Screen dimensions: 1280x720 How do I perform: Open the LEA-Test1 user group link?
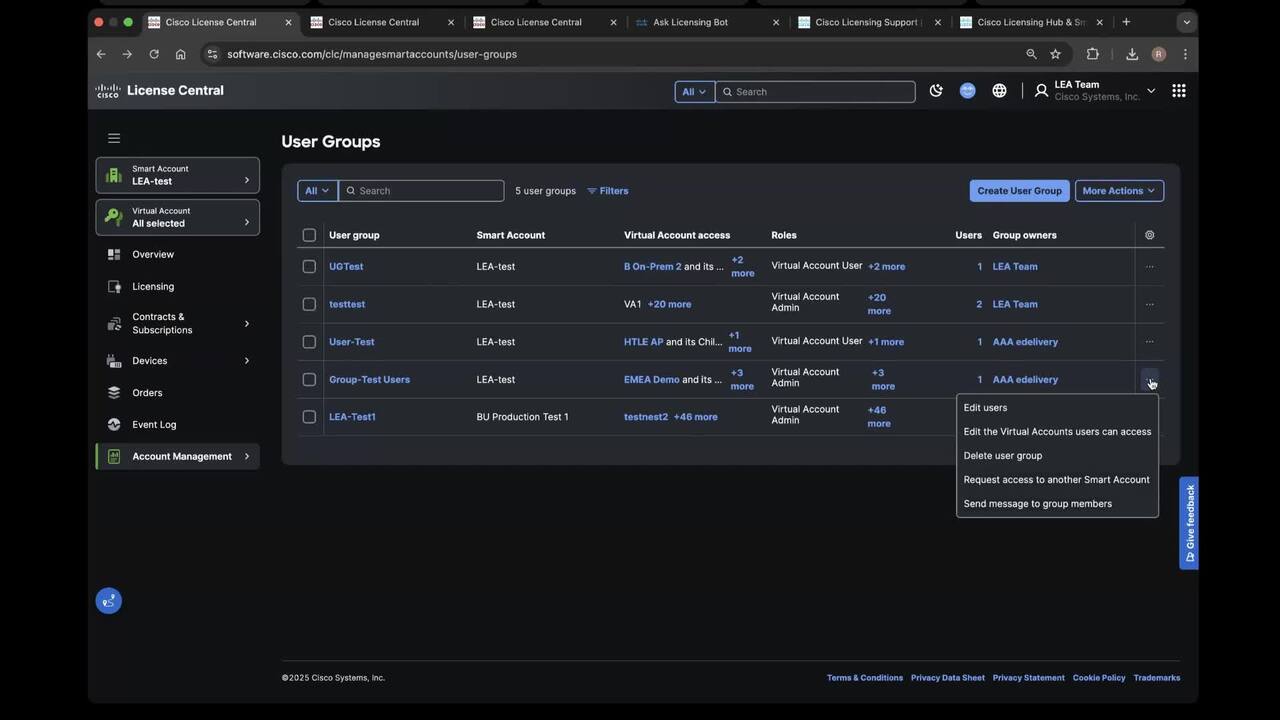click(x=352, y=417)
